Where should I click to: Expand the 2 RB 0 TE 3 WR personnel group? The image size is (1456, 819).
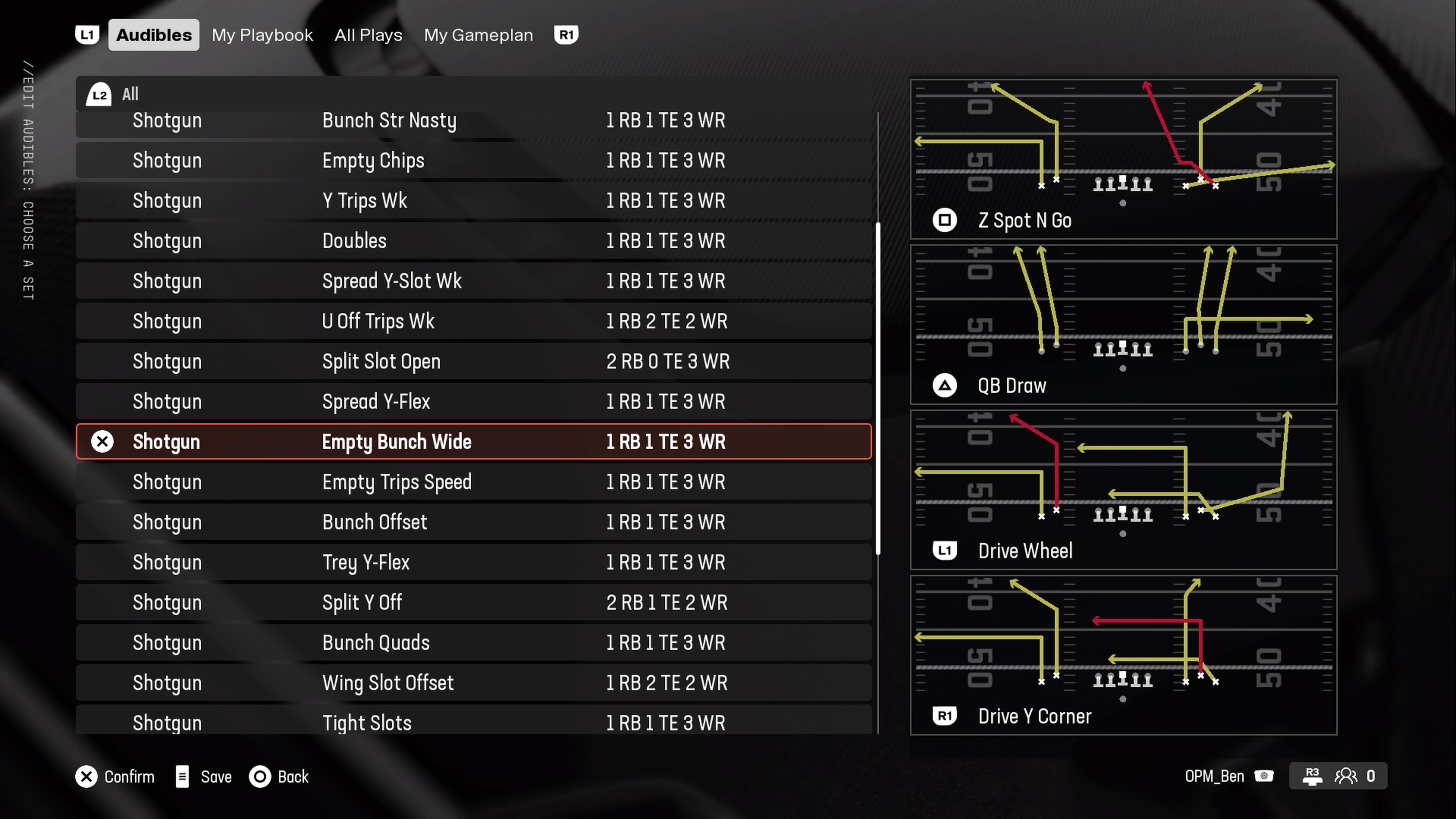pyautogui.click(x=666, y=361)
